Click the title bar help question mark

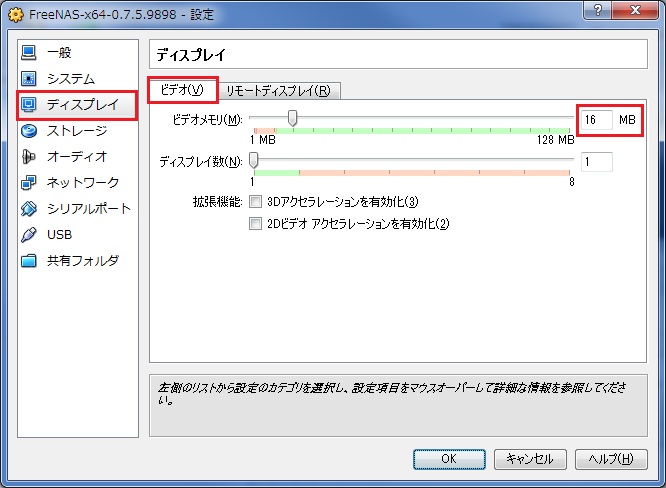[598, 10]
